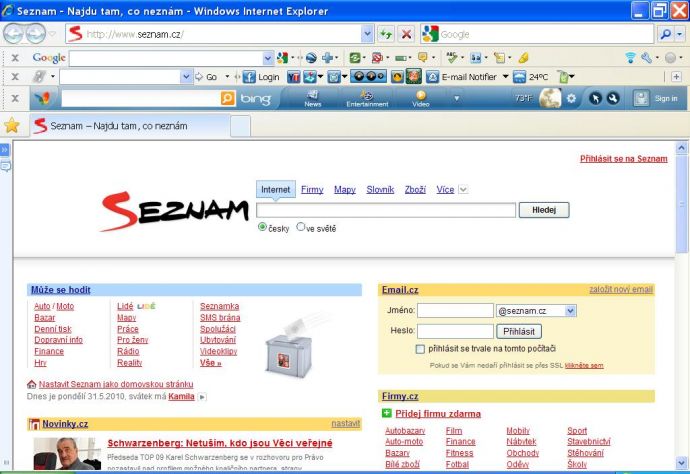Viewport: 690px width, 474px height.
Task: Open the Google toolbar search box dropdown
Action: (268, 58)
